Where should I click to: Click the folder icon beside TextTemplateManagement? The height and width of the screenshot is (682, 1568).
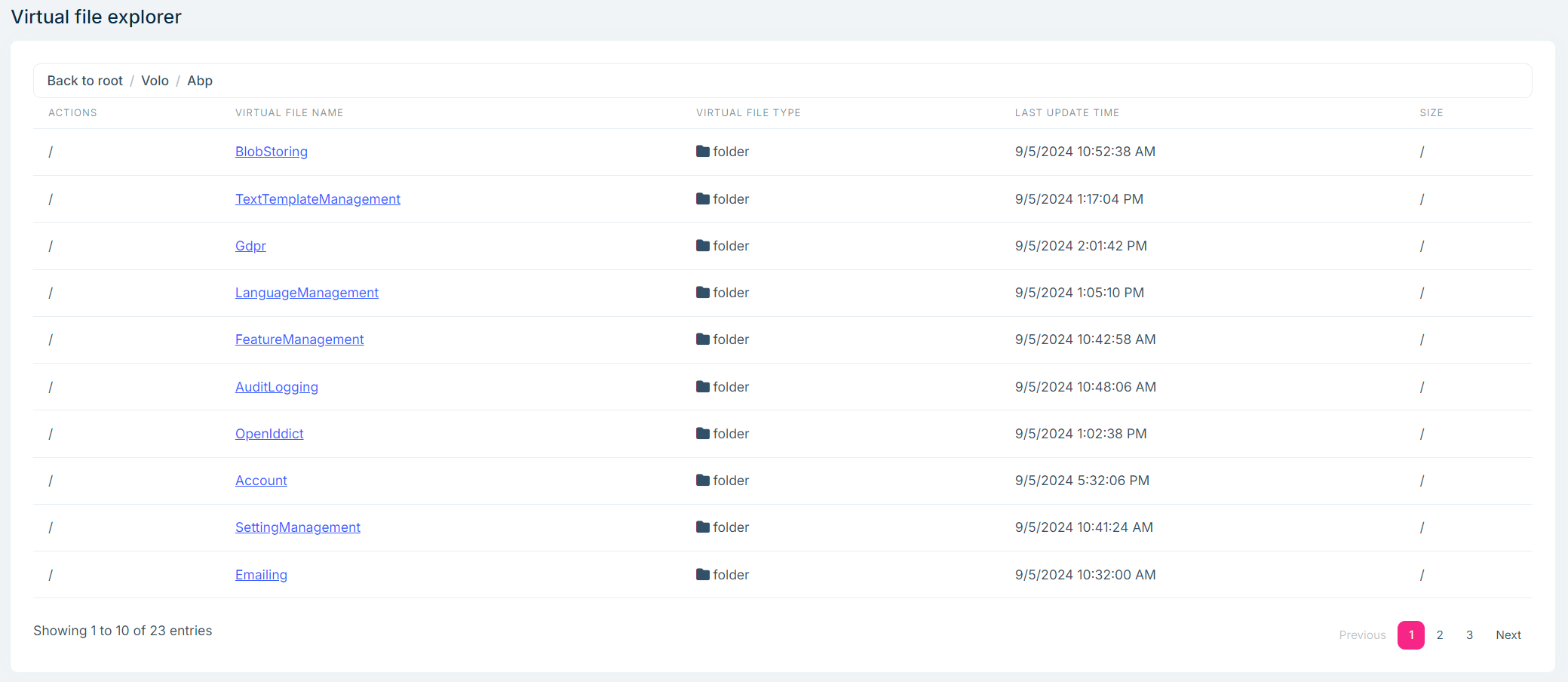click(x=703, y=199)
